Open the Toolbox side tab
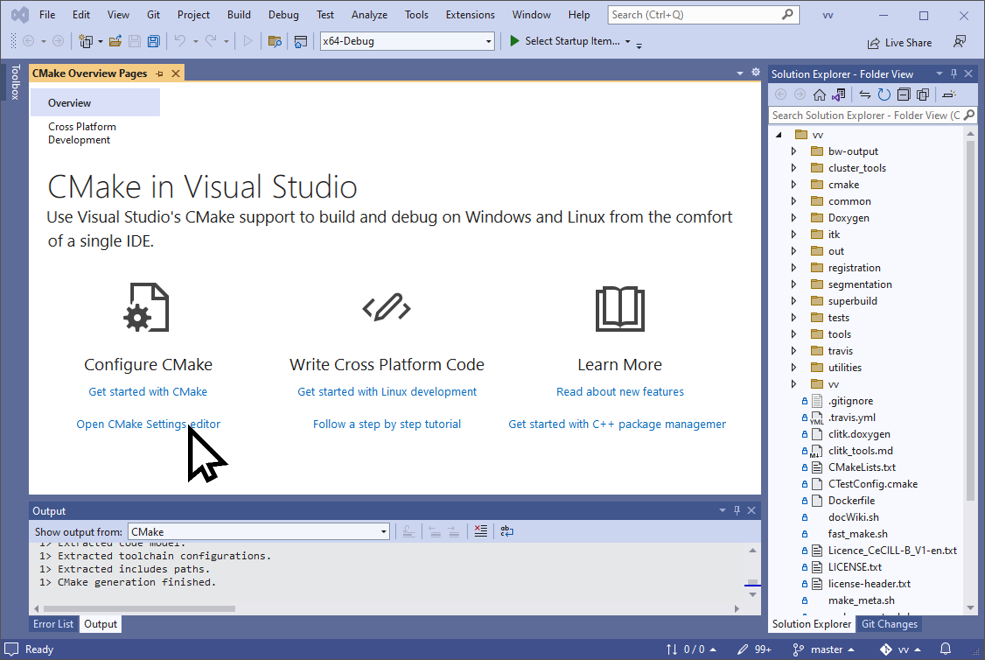 coord(15,82)
